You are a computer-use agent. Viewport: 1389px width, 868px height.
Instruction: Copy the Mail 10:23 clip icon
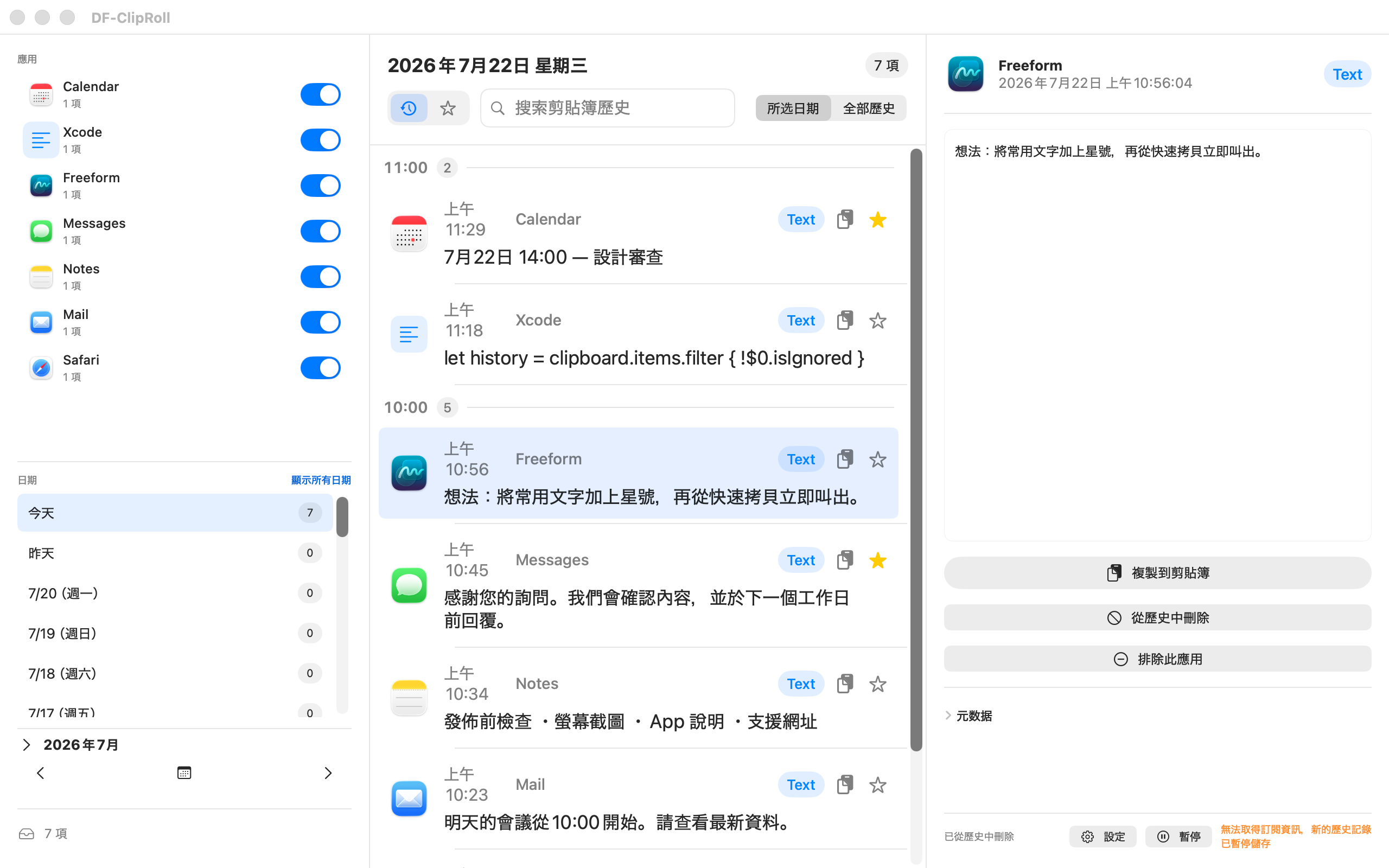pos(844,785)
